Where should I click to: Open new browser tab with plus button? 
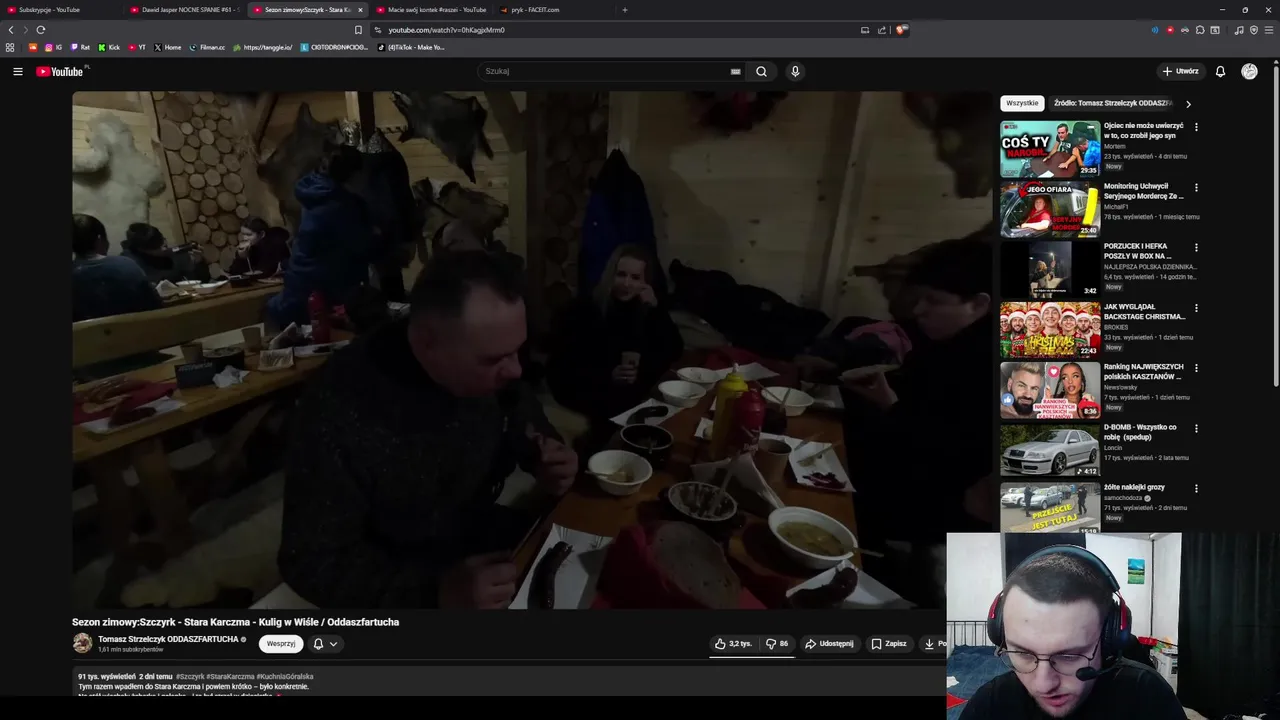625,10
